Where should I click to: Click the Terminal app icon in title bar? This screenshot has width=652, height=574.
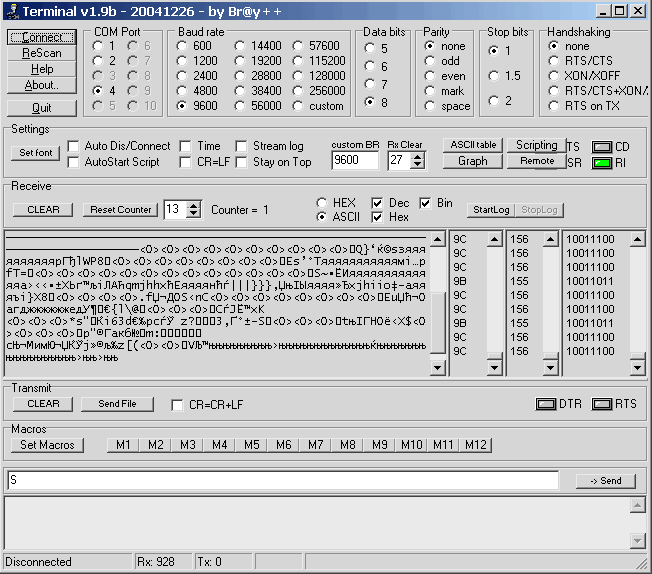pyautogui.click(x=12, y=11)
